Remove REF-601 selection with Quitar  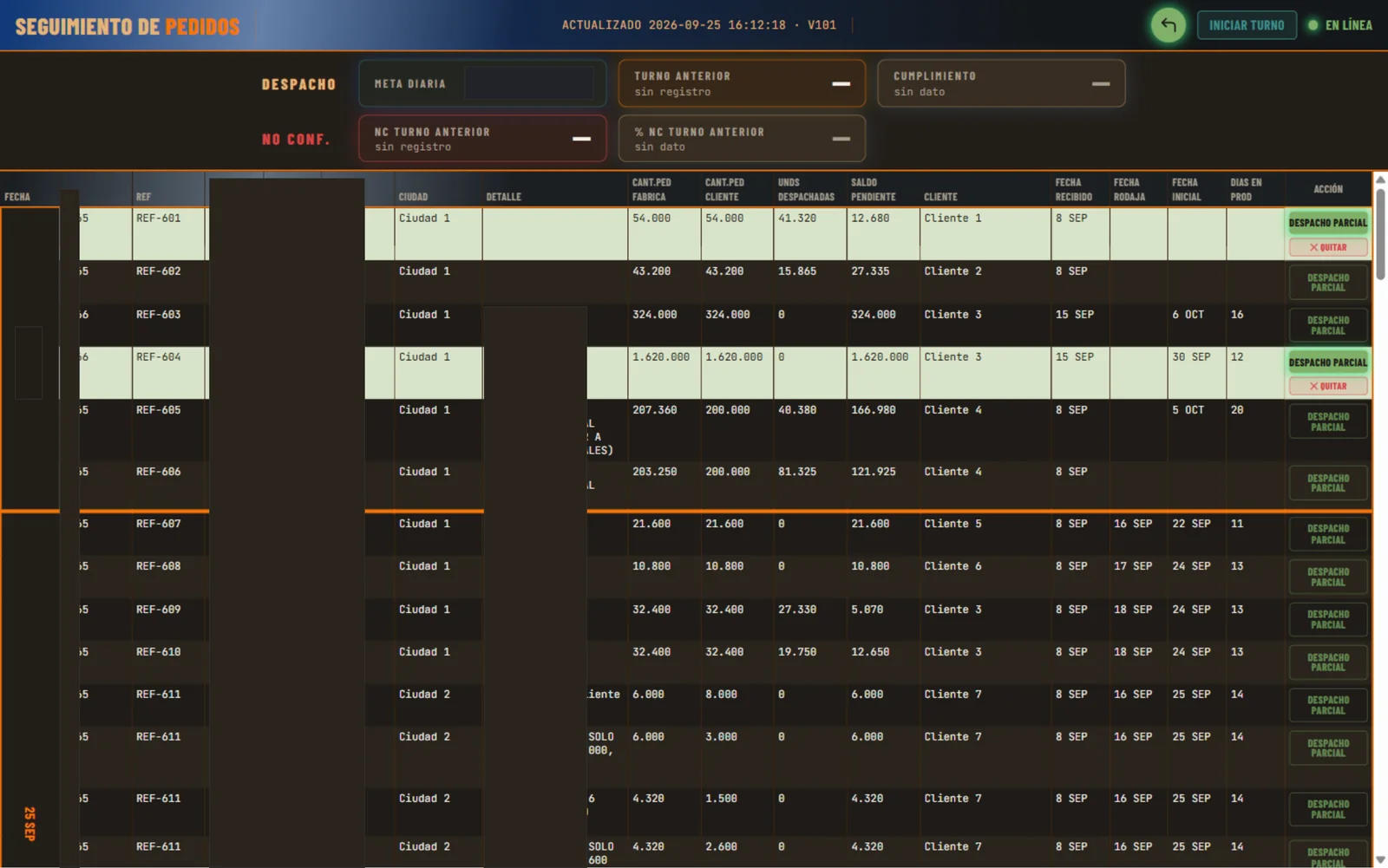(1327, 247)
